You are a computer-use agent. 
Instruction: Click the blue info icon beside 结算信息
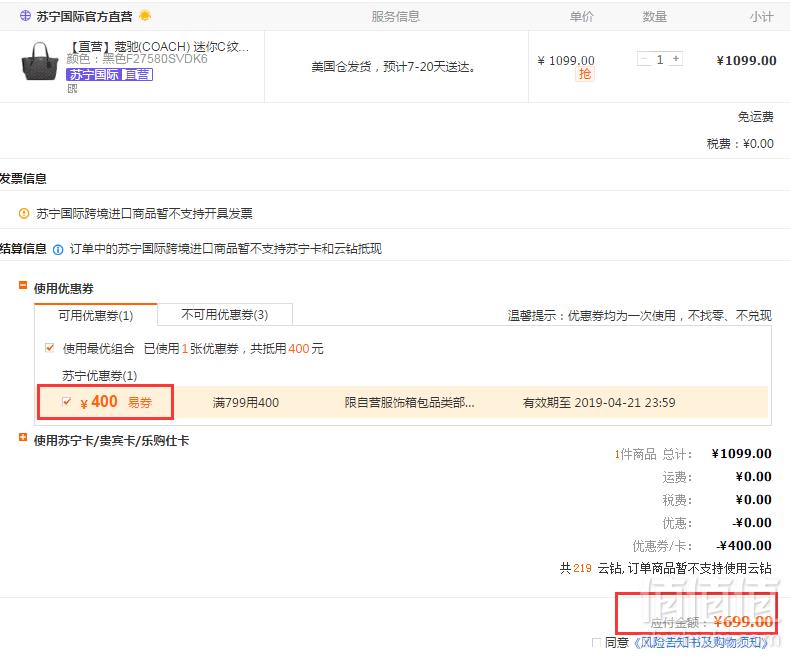point(58,249)
